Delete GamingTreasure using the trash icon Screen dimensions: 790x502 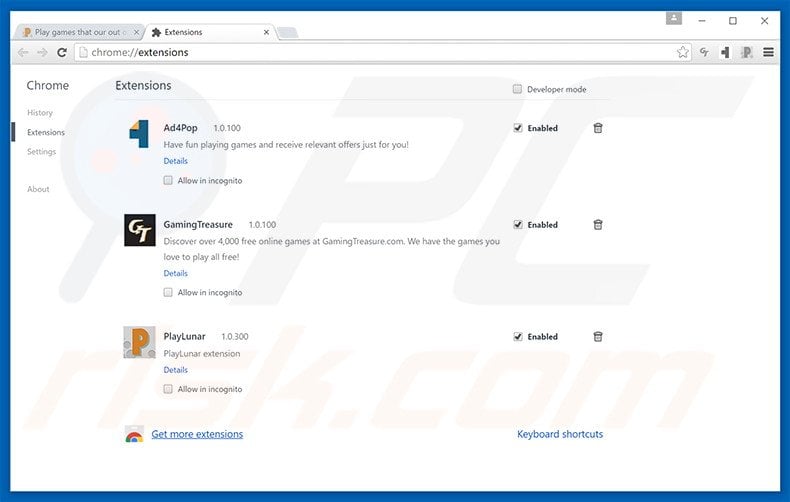point(598,225)
